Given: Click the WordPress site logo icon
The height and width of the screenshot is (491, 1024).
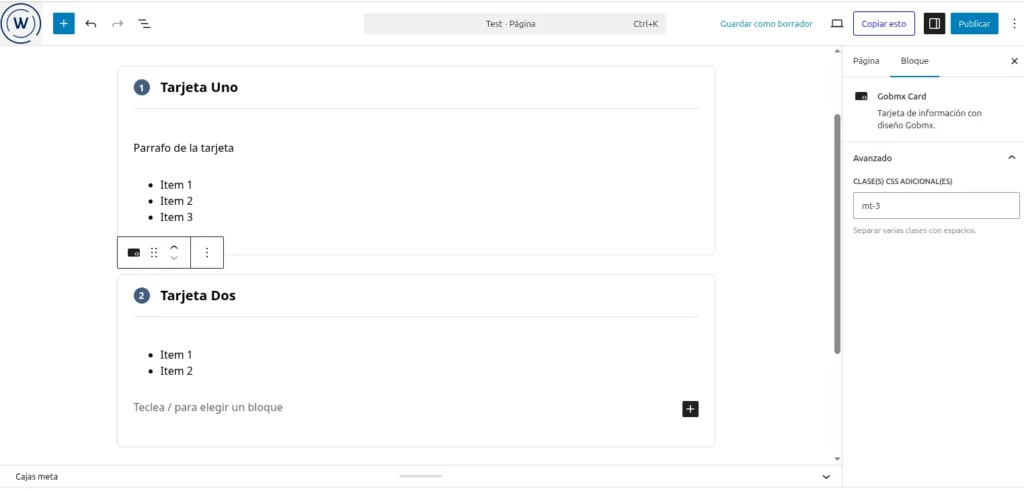Looking at the screenshot, I should [x=21, y=23].
